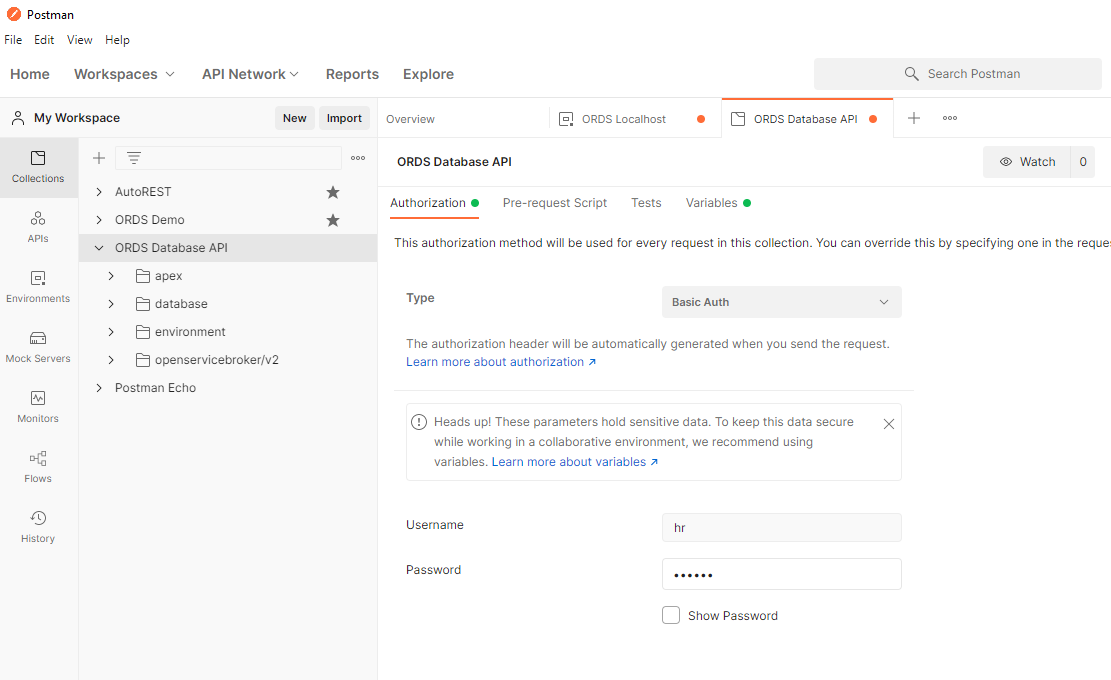Image resolution: width=1111 pixels, height=680 pixels.
Task: Click the info icon in the Heads up notice
Action: click(x=419, y=422)
